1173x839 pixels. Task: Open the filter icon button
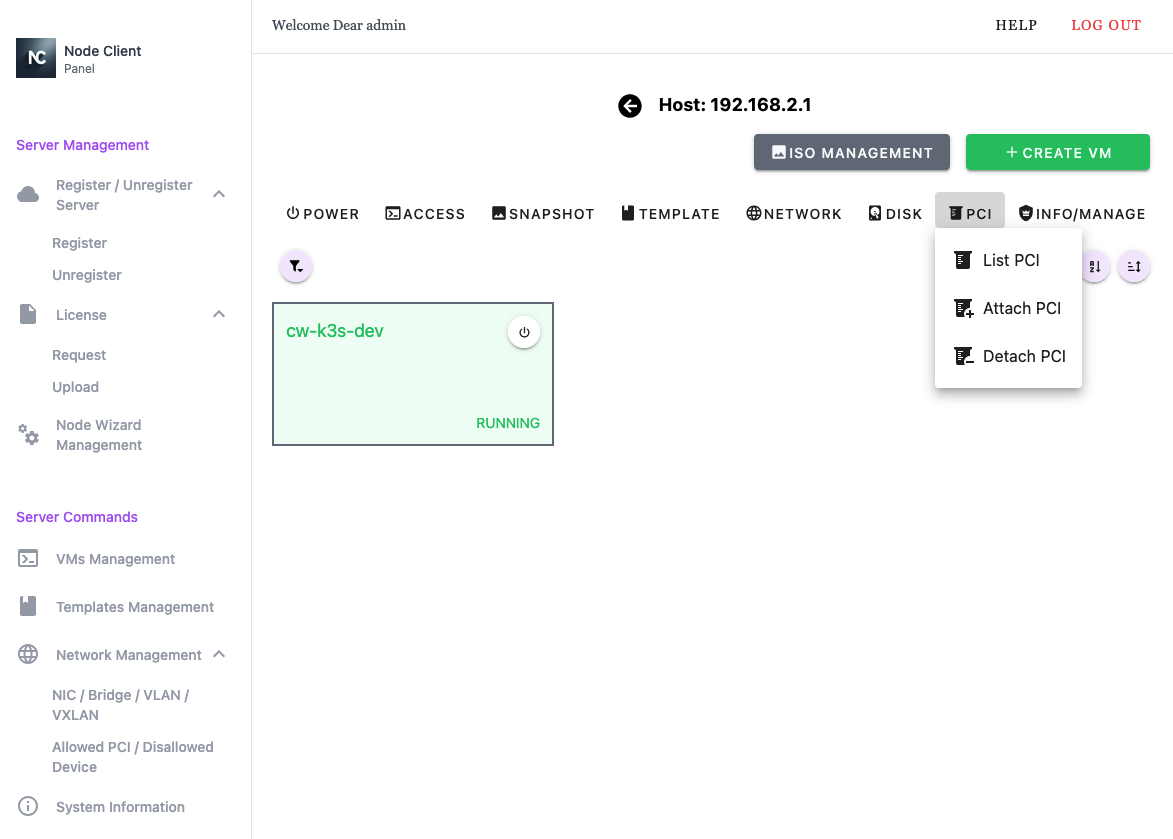[296, 266]
